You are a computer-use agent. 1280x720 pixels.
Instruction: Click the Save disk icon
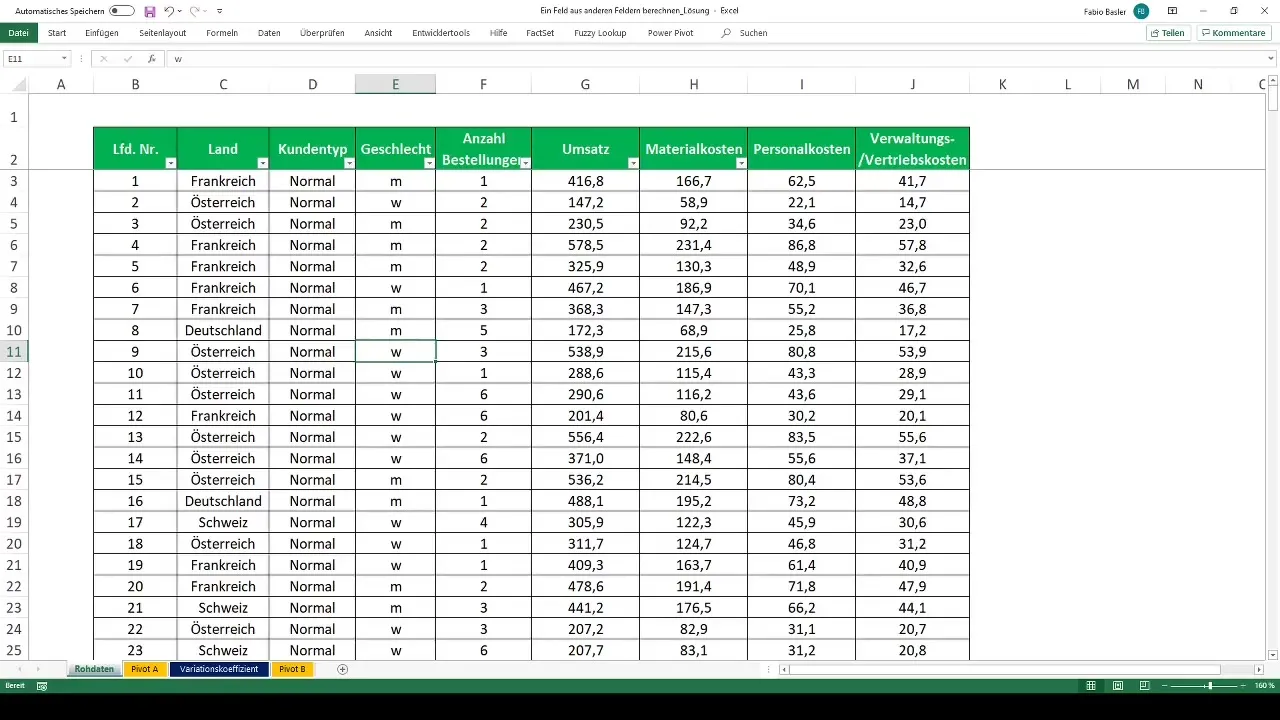(x=150, y=10)
